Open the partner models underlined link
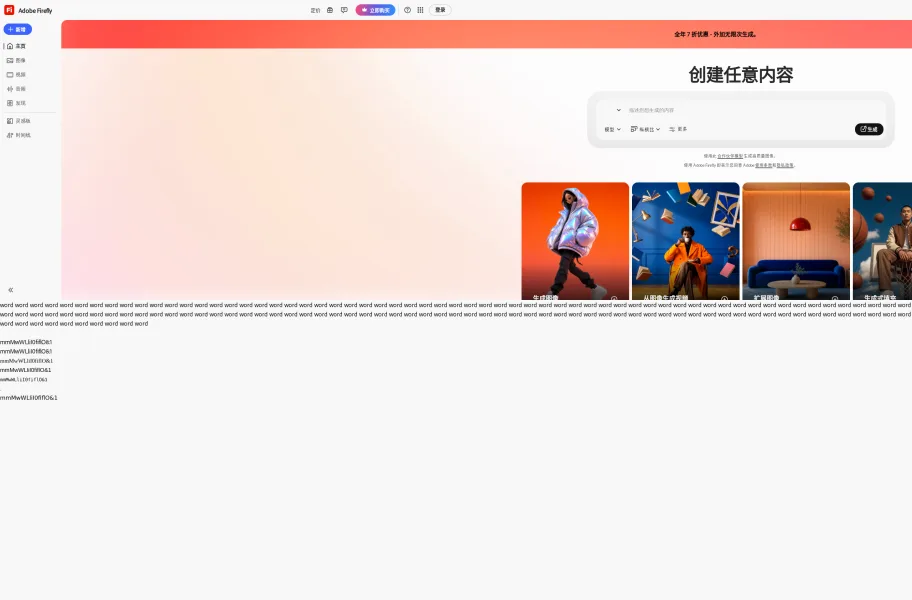Screen dimensions: 912x600 [x=730, y=156]
